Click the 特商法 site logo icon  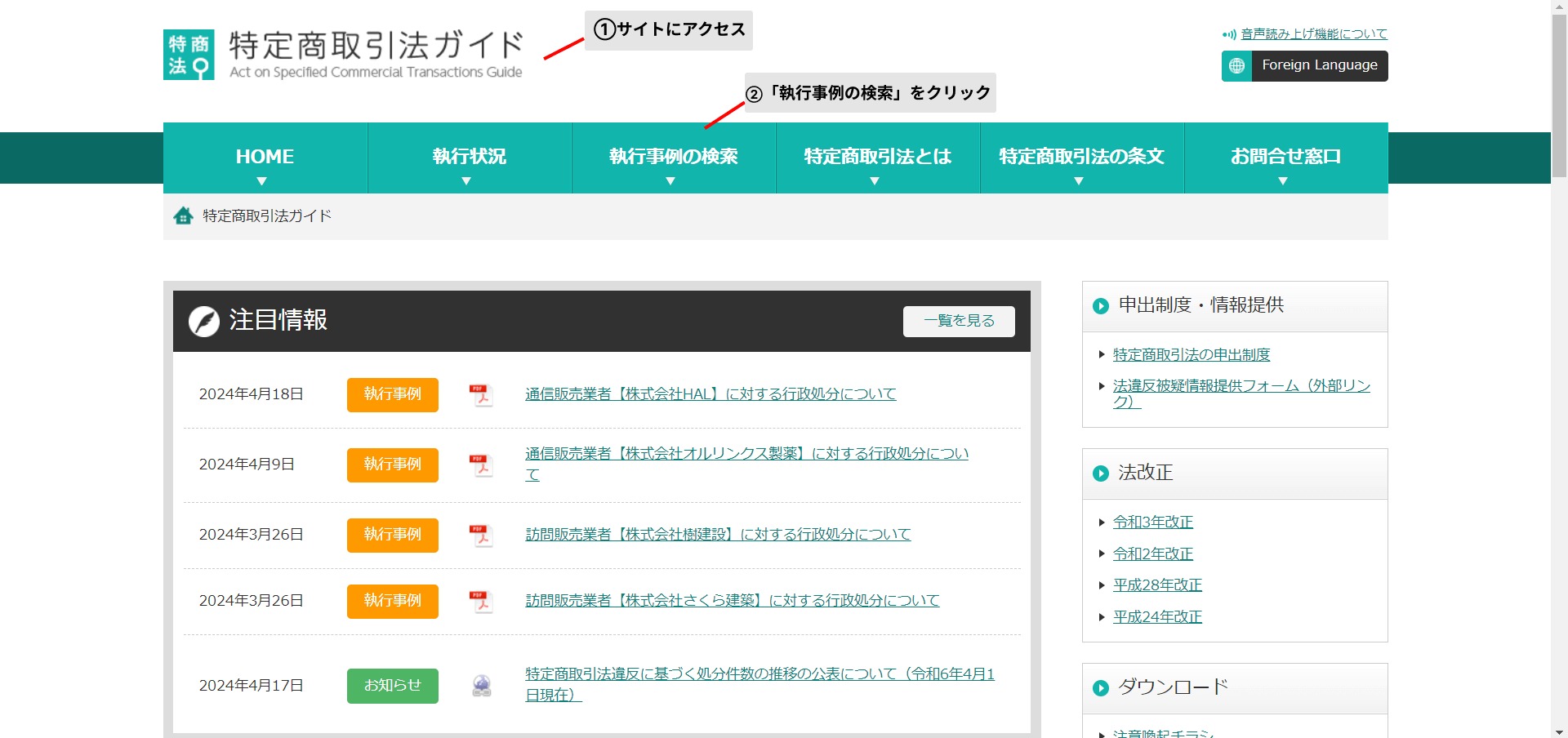click(x=189, y=55)
